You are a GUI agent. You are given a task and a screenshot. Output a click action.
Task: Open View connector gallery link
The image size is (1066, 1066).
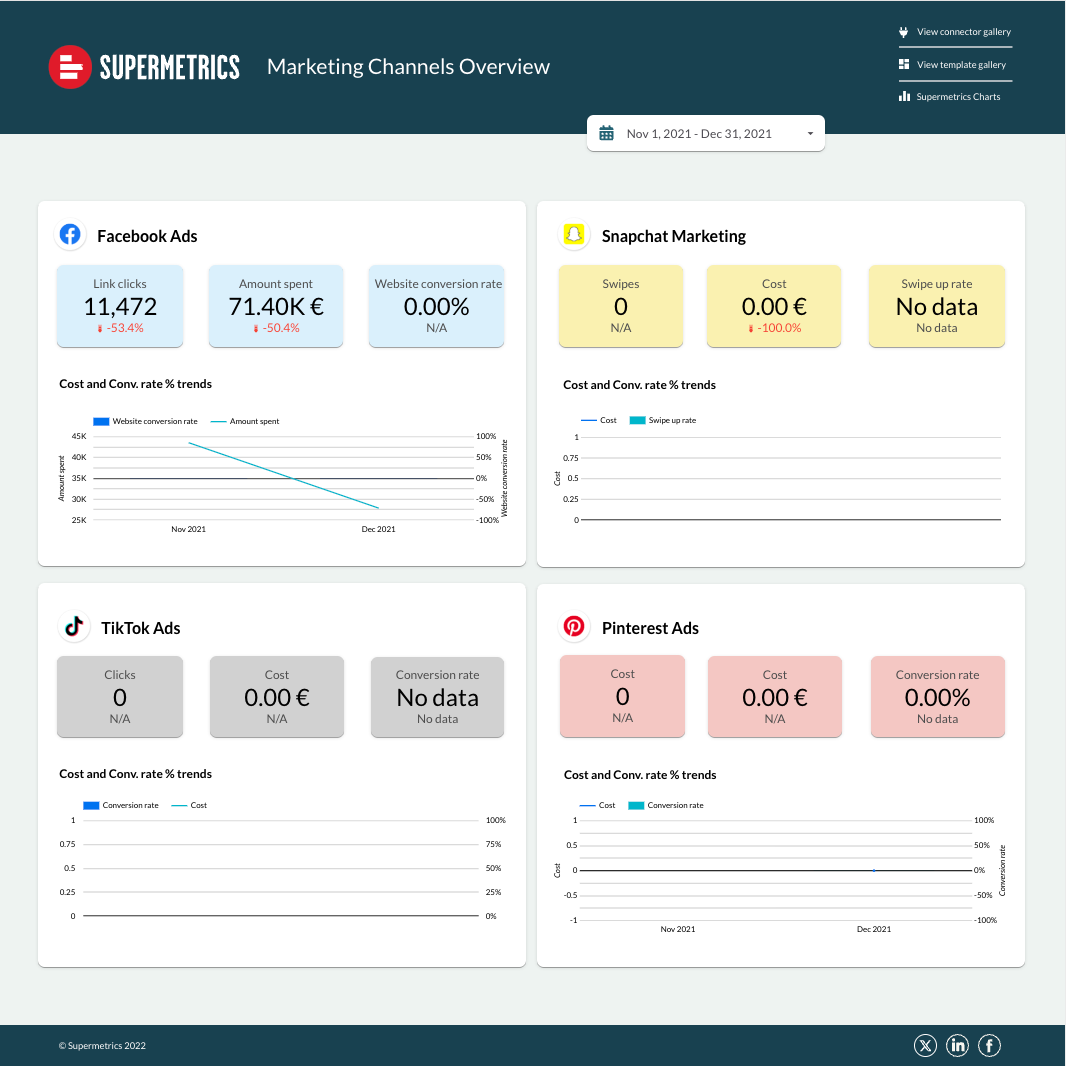963,32
